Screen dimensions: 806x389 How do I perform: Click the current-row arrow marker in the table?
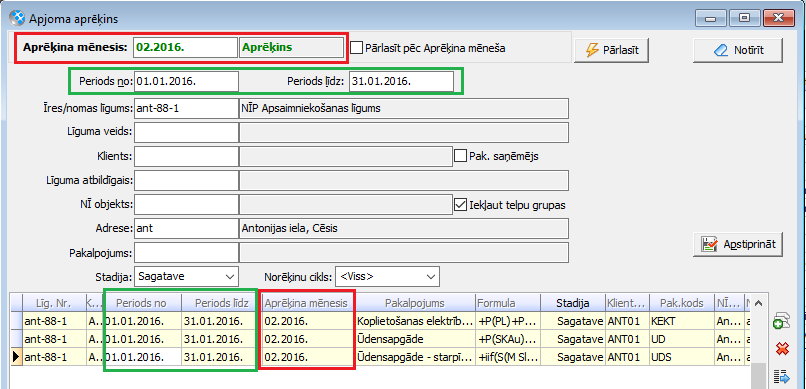pyautogui.click(x=16, y=357)
